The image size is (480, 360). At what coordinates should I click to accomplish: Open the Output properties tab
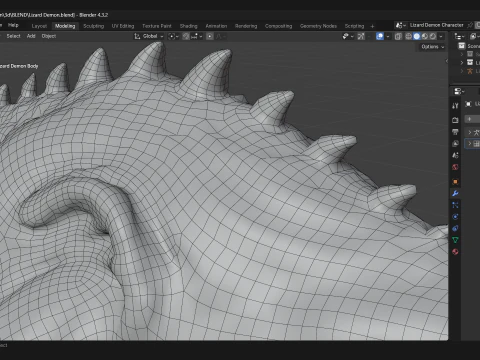(455, 132)
